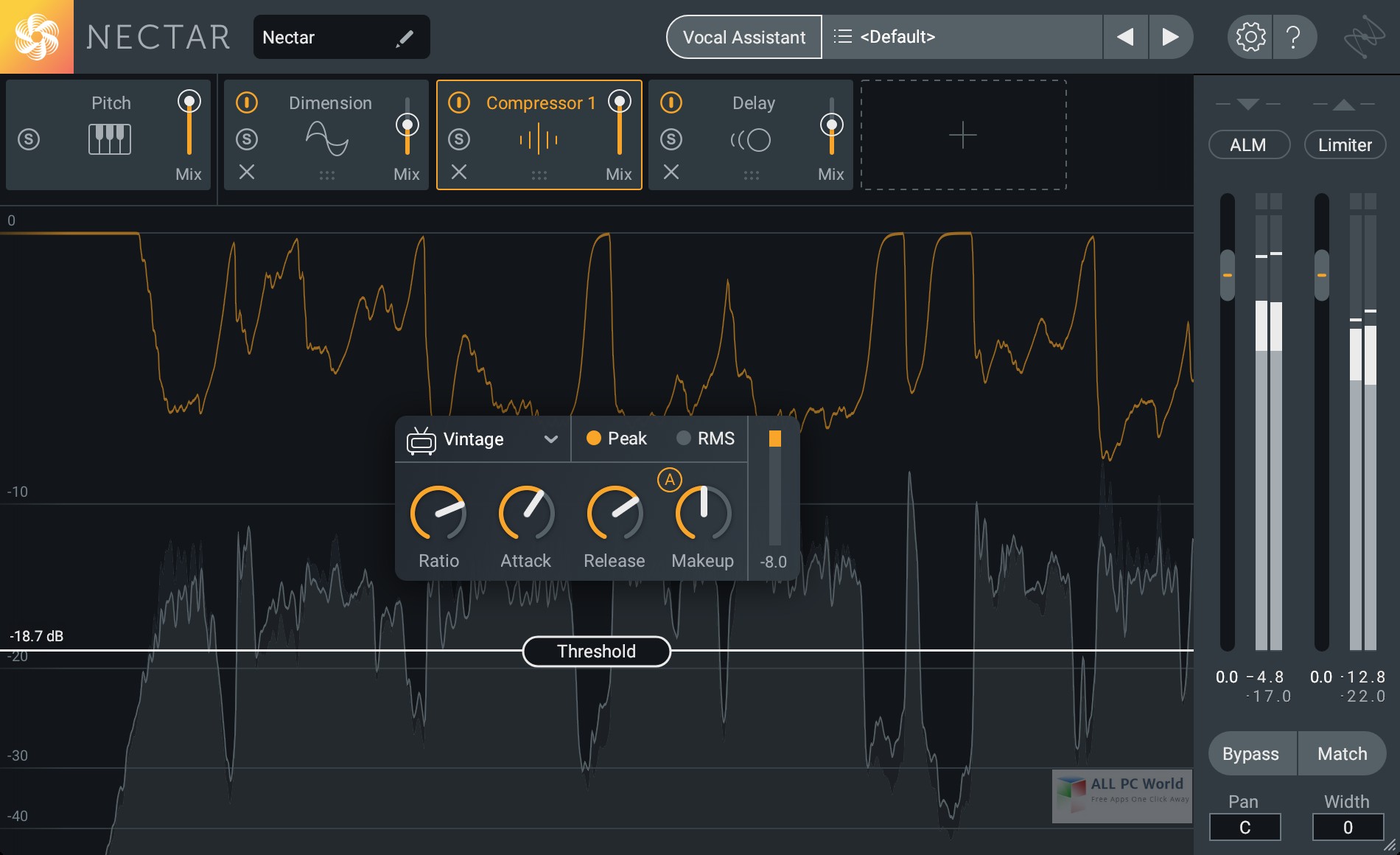Grab the Dimension module reorder handle
Image resolution: width=1400 pixels, height=855 pixels.
tap(327, 175)
